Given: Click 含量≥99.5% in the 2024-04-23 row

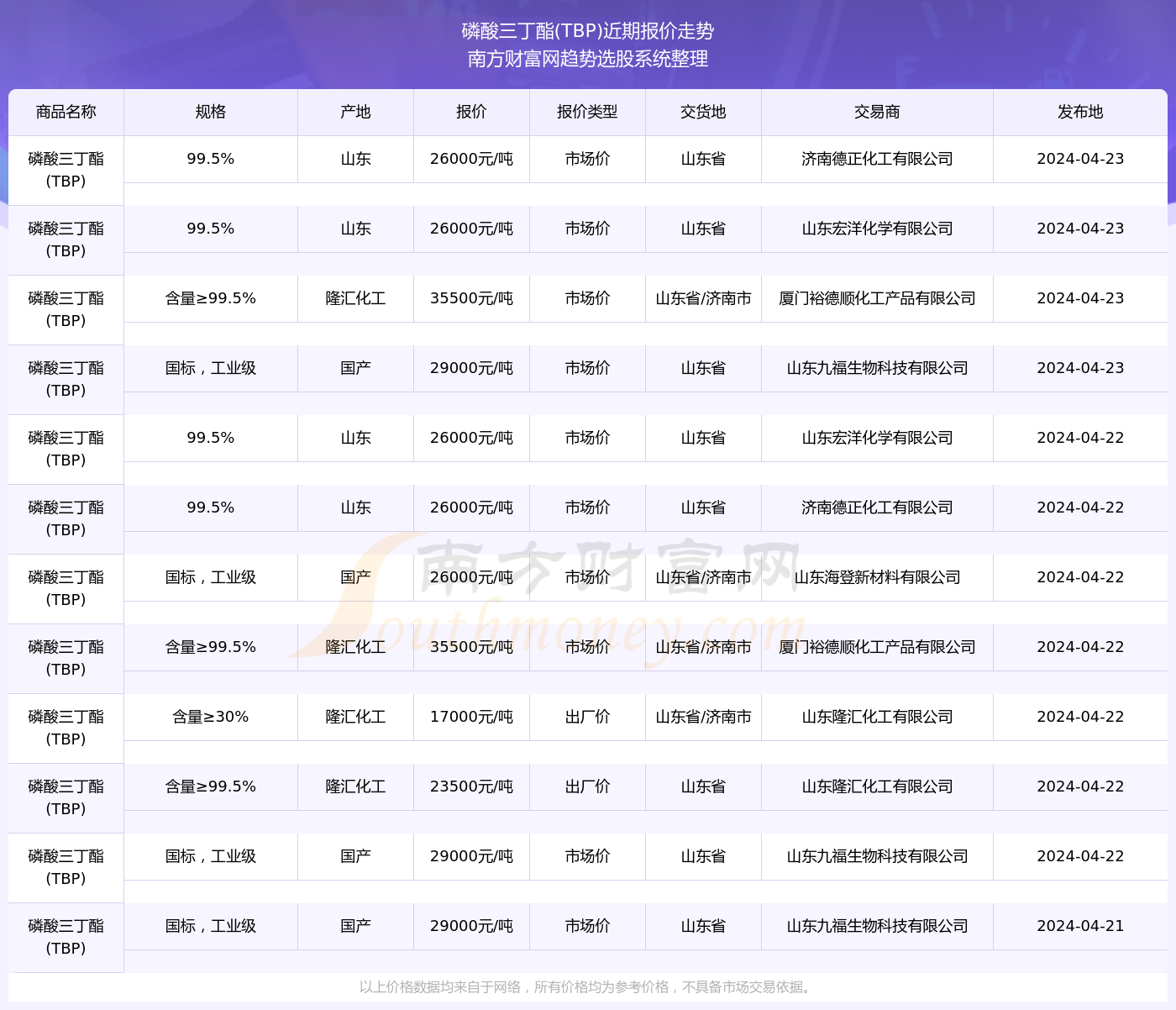Looking at the screenshot, I should 211,298.
